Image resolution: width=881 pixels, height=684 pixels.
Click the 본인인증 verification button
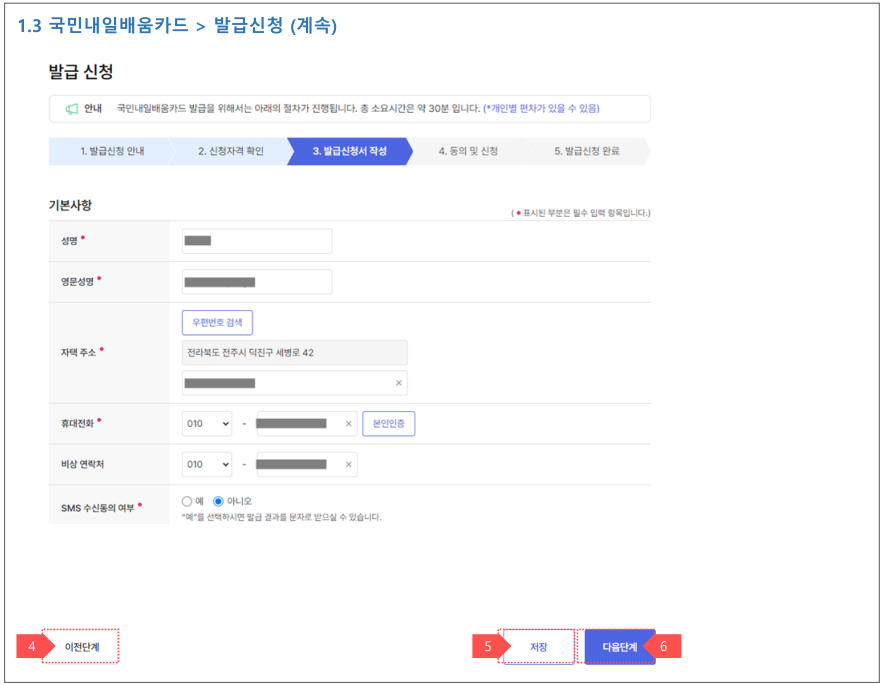click(387, 422)
